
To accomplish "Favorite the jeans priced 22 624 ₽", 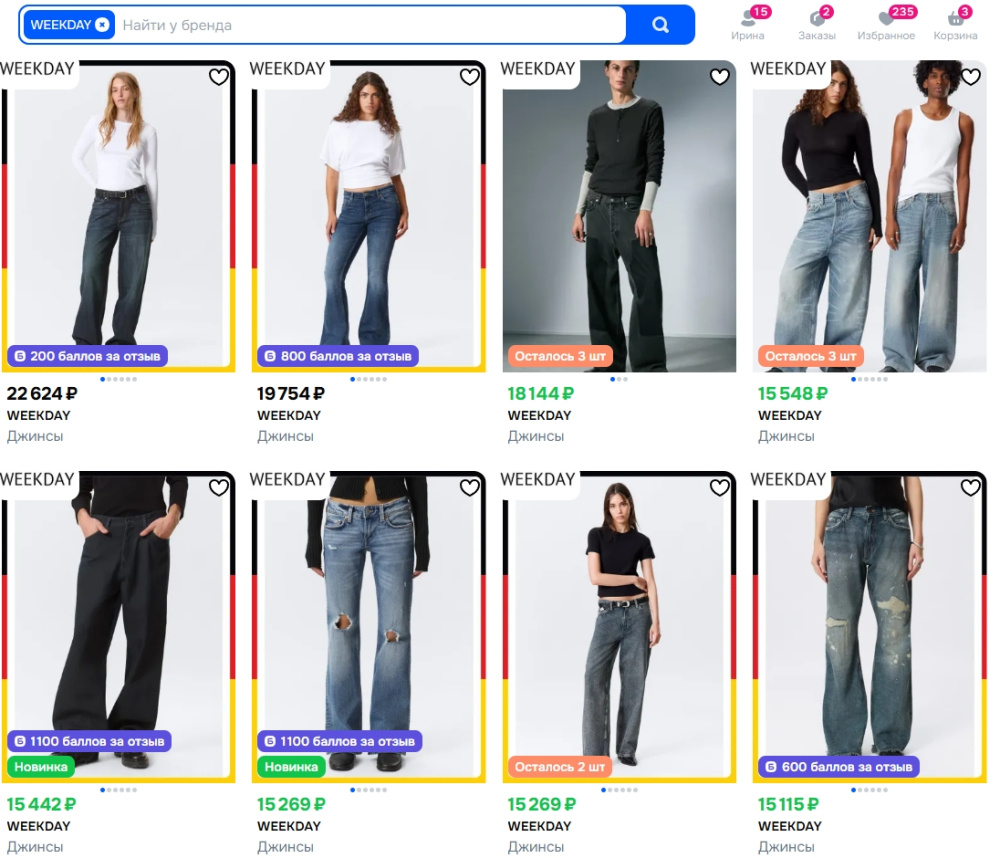I will pos(219,77).
